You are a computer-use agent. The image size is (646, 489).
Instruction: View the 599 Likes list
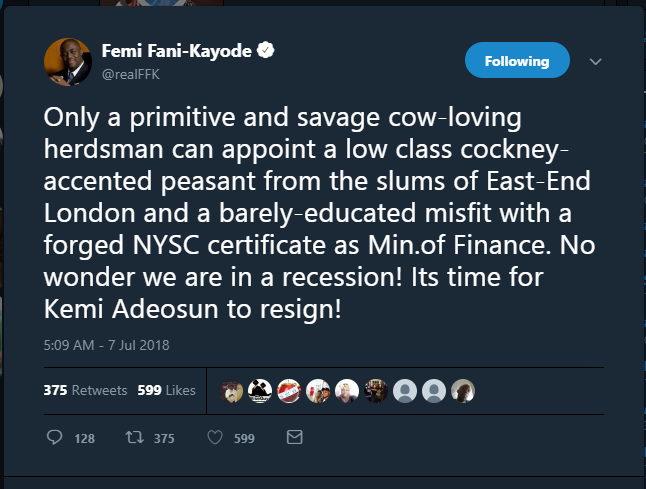166,390
